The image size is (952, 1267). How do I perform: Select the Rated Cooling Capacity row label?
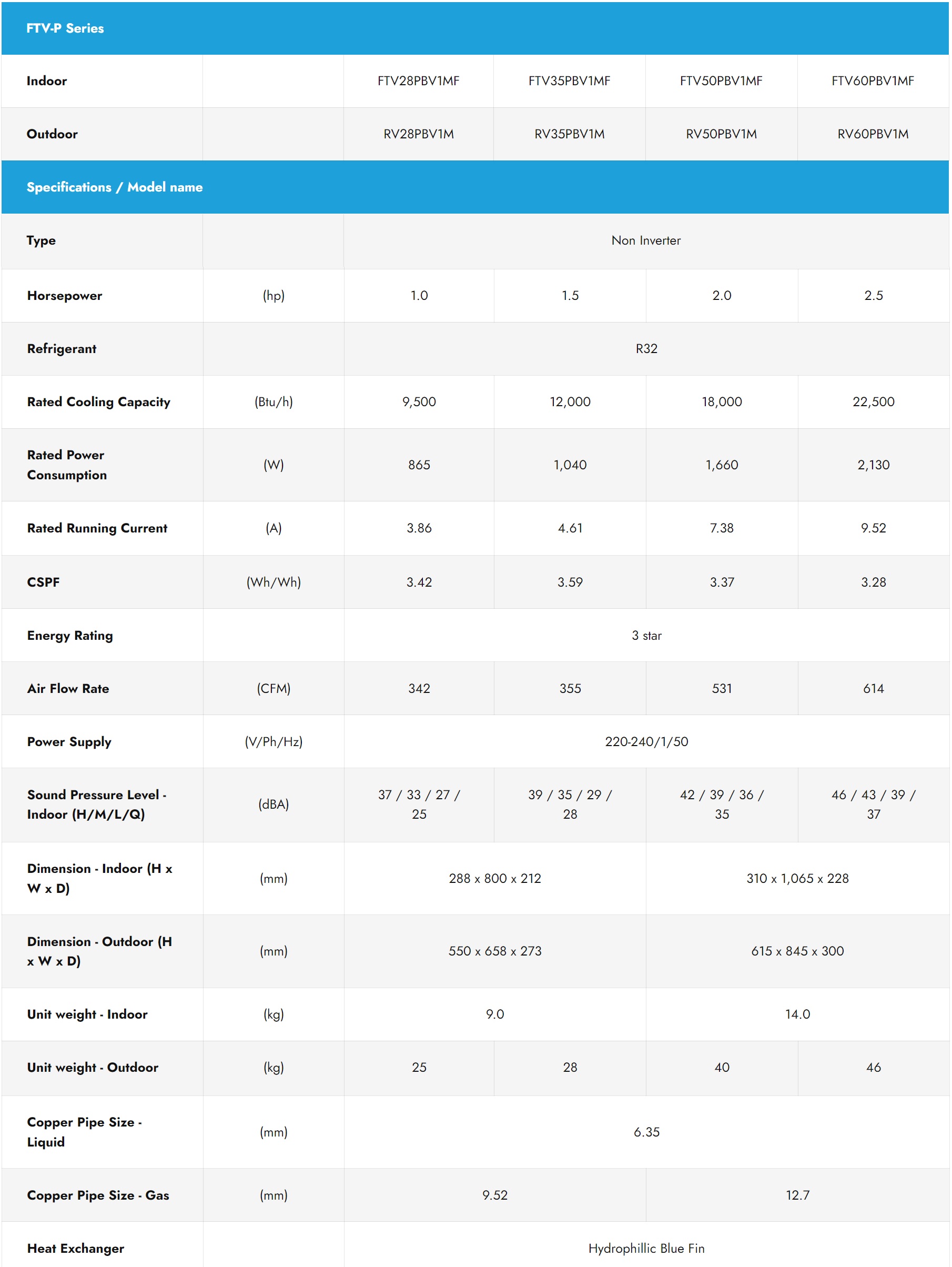(98, 402)
